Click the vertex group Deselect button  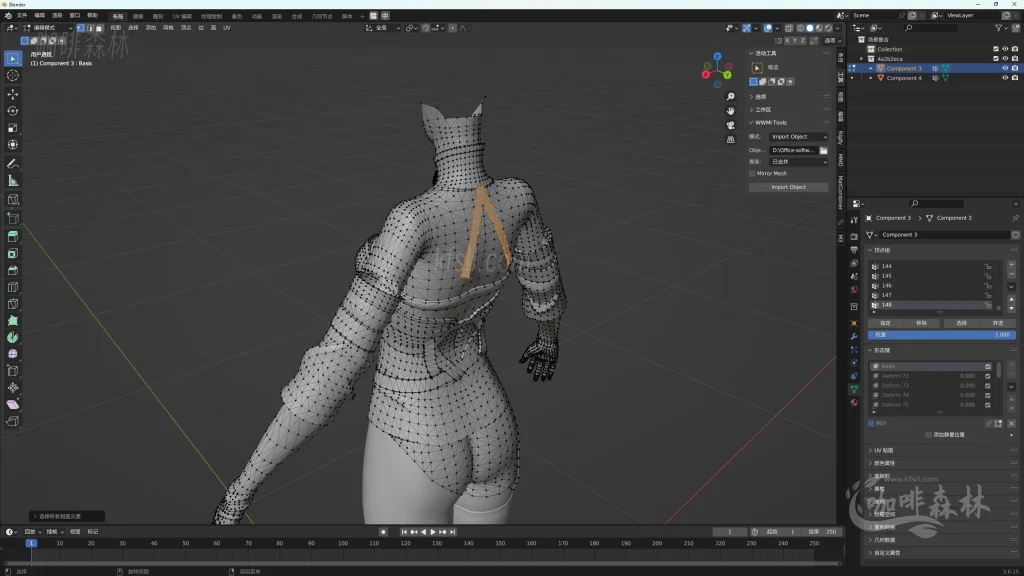[997, 323]
